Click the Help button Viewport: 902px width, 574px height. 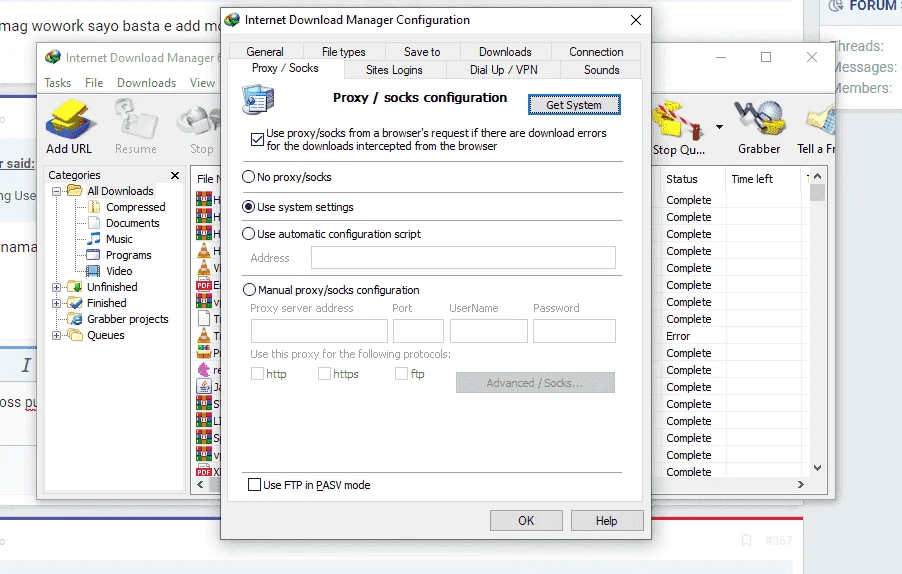[x=606, y=521]
